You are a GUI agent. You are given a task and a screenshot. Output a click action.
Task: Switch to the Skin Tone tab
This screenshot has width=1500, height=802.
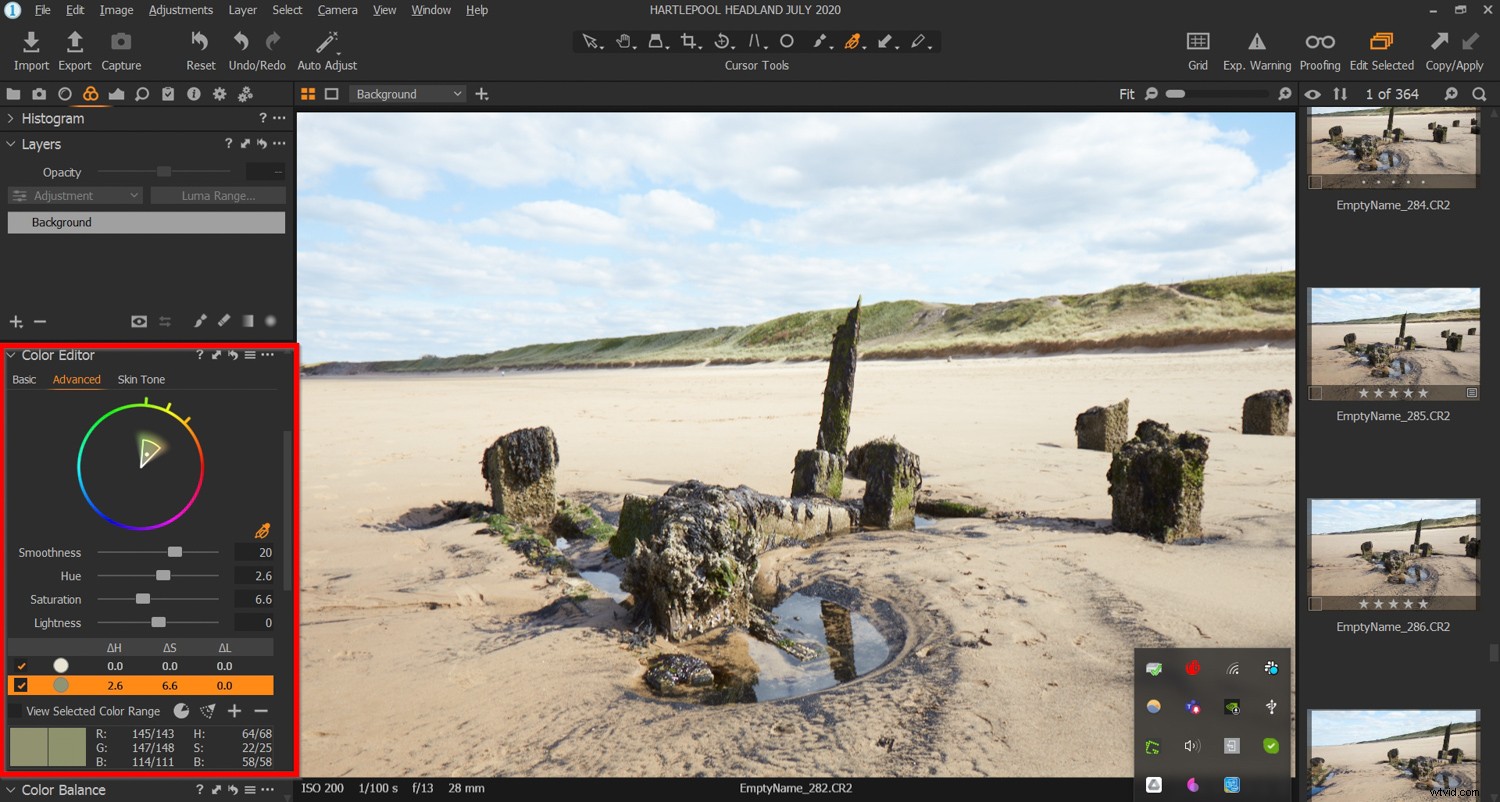(x=141, y=379)
